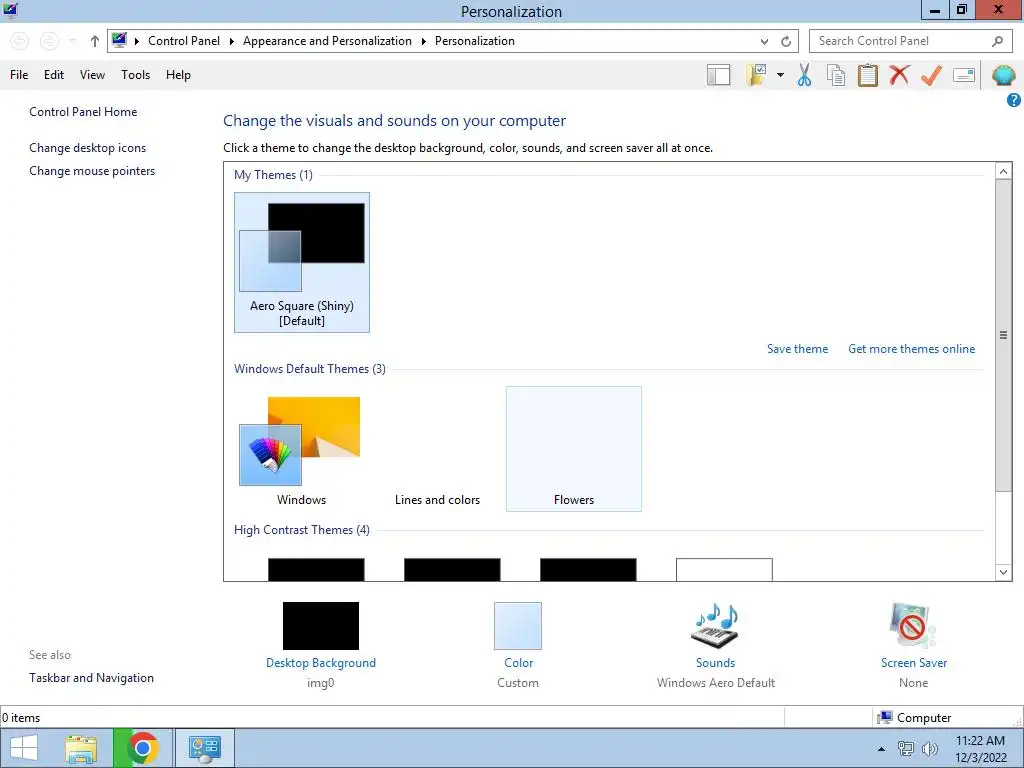Click the Search Control Panel field

pos(910,41)
